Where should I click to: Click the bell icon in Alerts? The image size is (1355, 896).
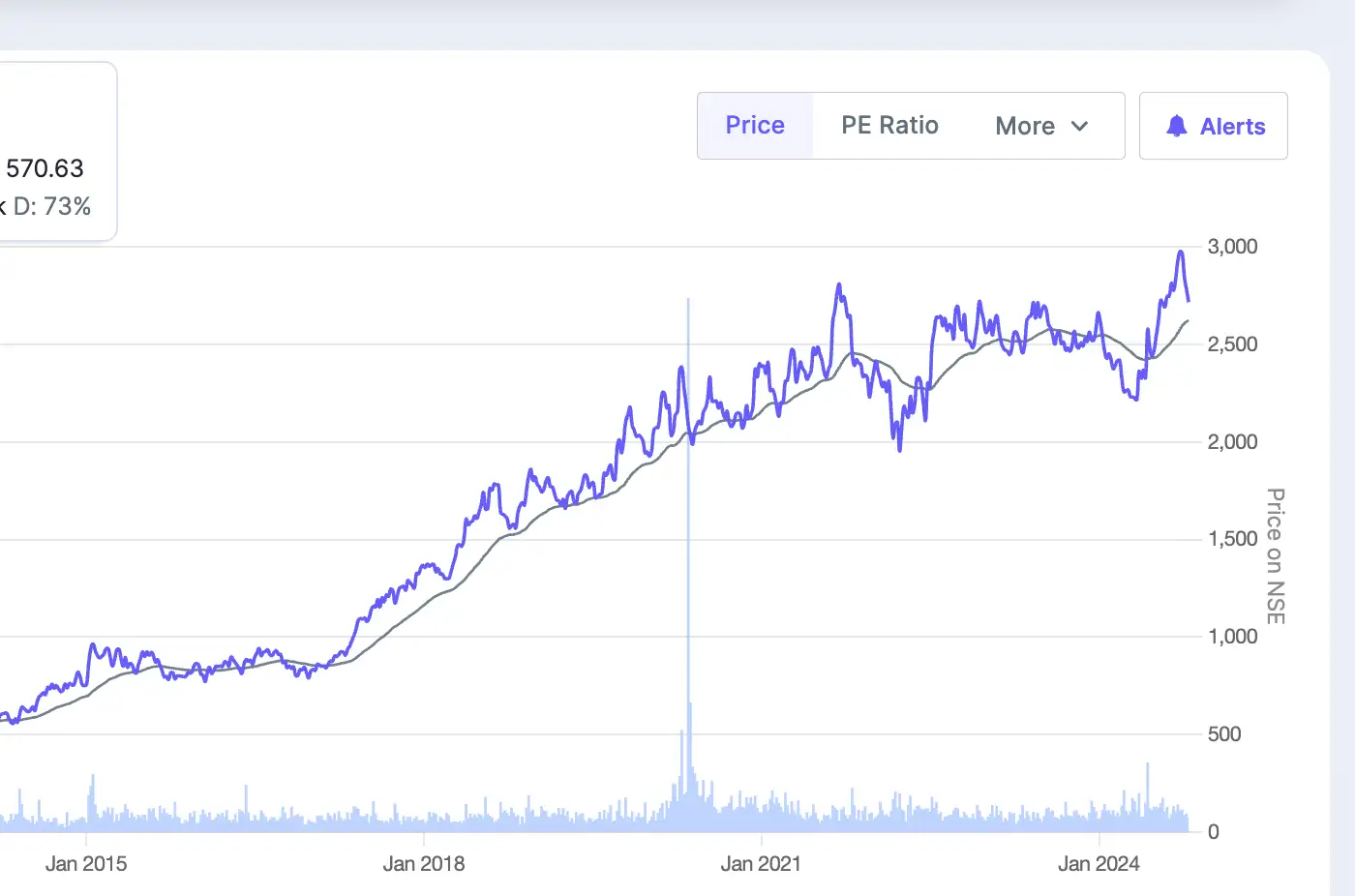pyautogui.click(x=1177, y=126)
